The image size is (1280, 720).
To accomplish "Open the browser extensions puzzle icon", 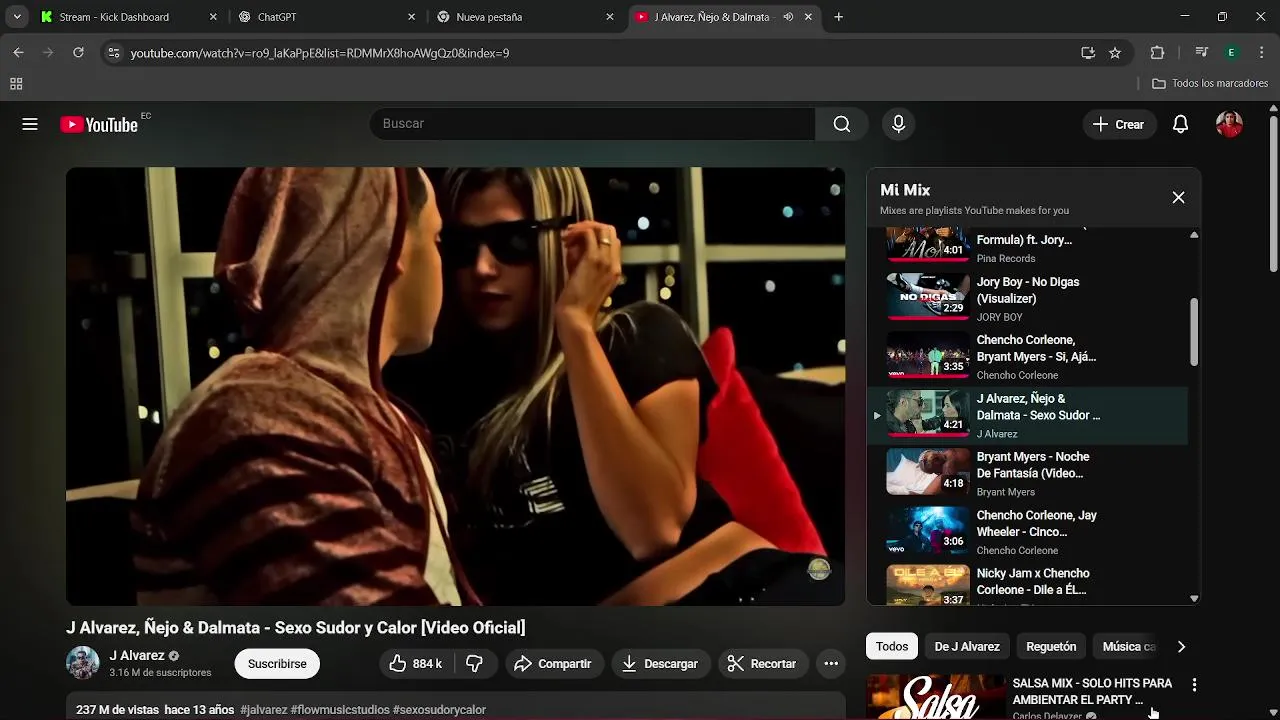I will tap(1157, 53).
